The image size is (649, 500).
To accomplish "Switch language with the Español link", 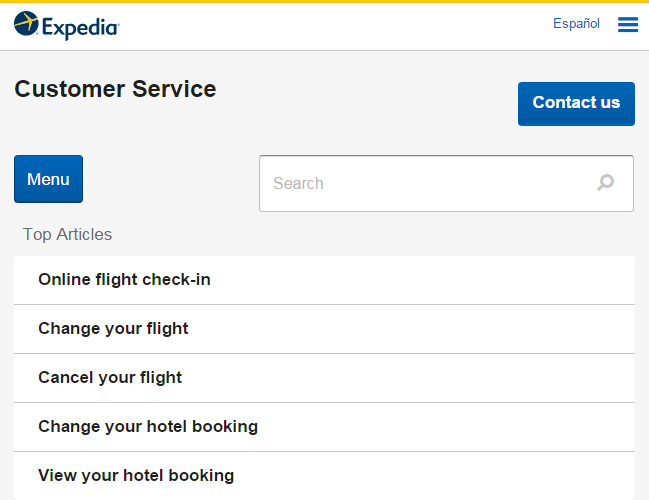I will (x=576, y=24).
